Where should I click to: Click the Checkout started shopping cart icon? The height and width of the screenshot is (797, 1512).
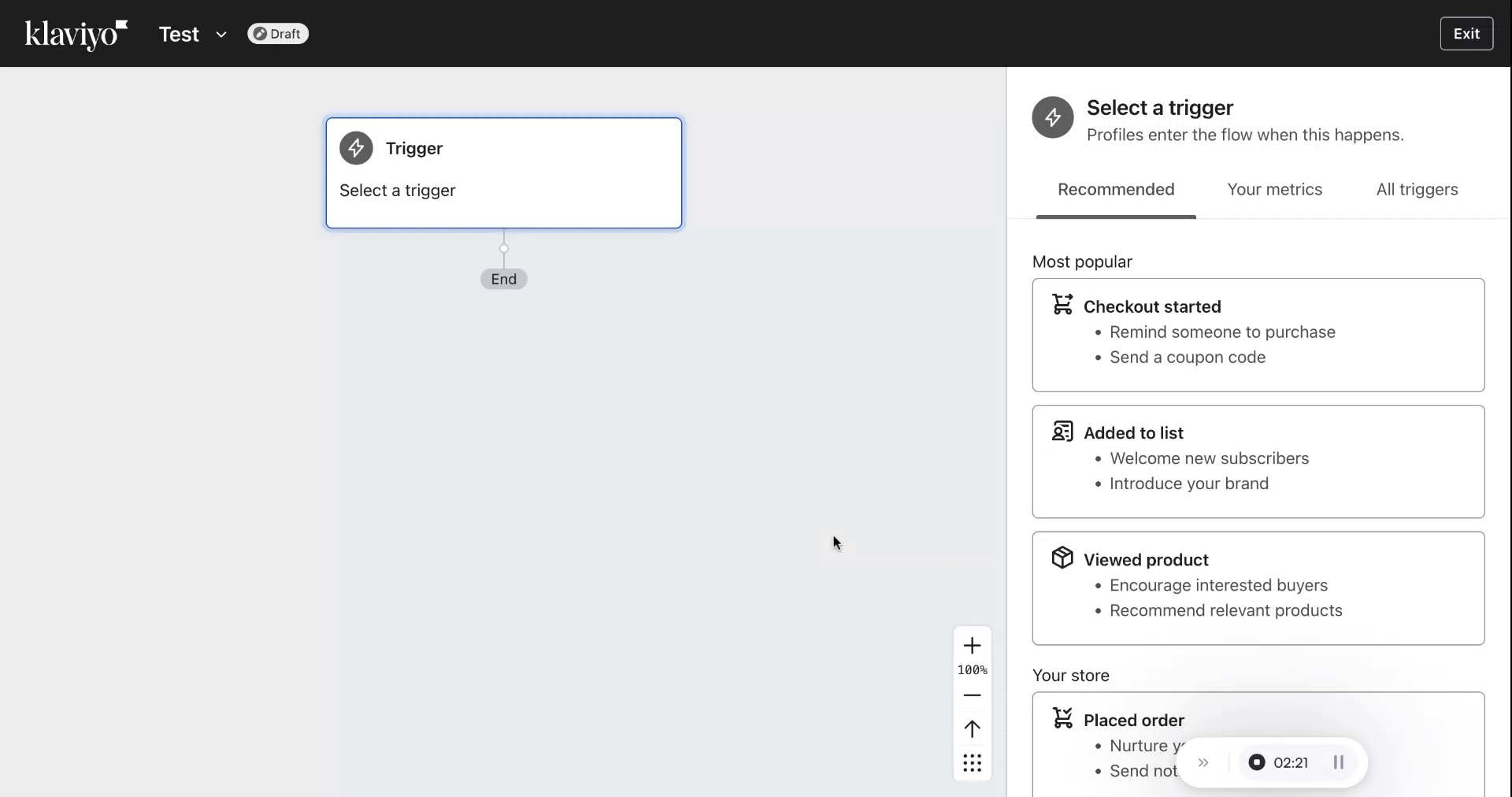coord(1063,306)
